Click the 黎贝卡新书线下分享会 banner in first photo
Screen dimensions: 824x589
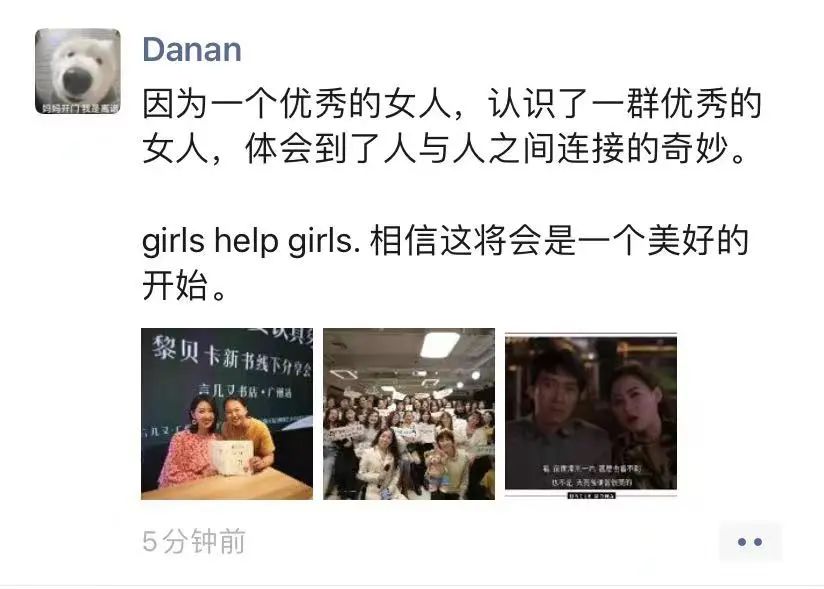tap(232, 356)
